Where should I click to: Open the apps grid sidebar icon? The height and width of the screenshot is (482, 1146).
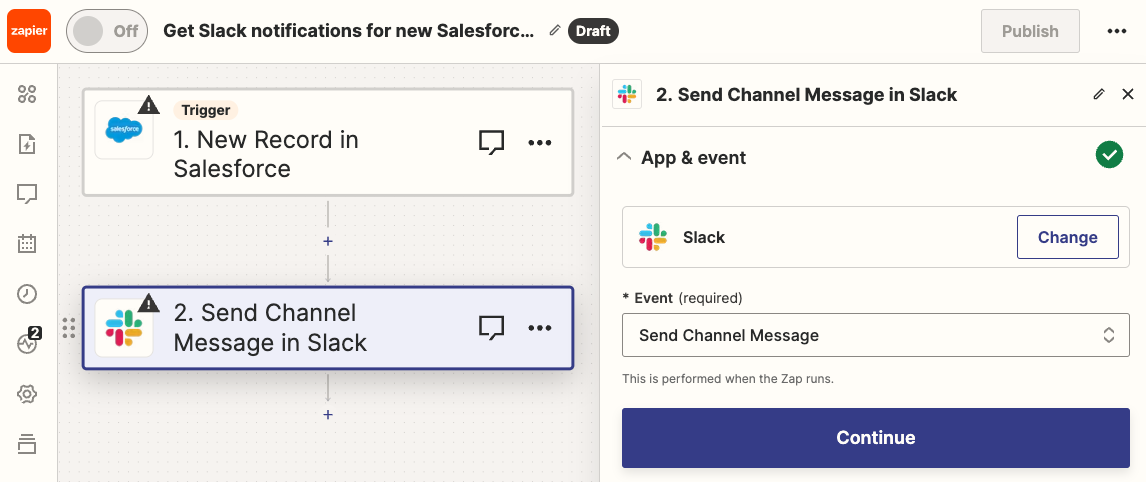[27, 94]
